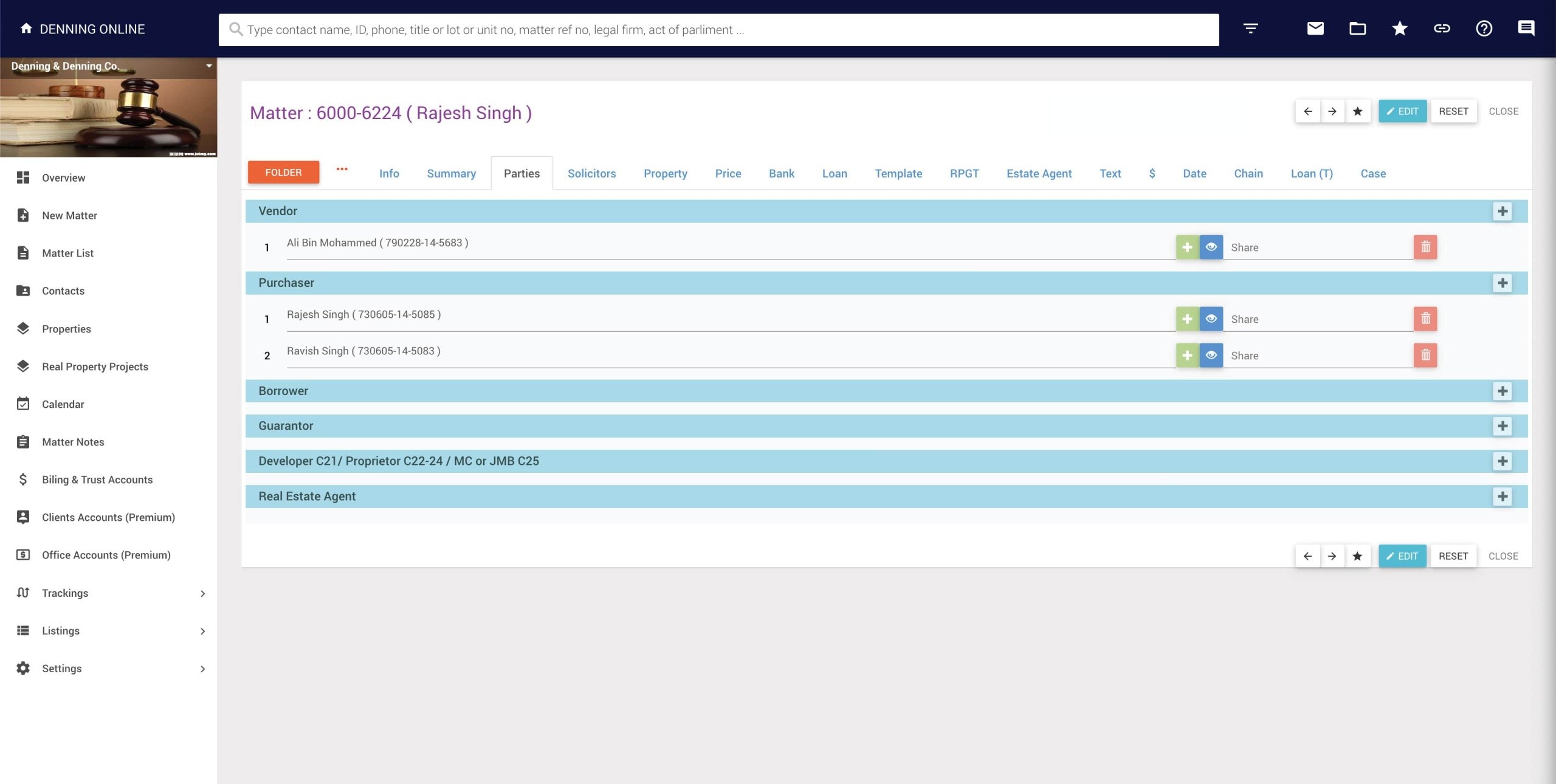The width and height of the screenshot is (1556, 784).
Task: Expand the Trackings sidebar submenu
Action: 202,593
